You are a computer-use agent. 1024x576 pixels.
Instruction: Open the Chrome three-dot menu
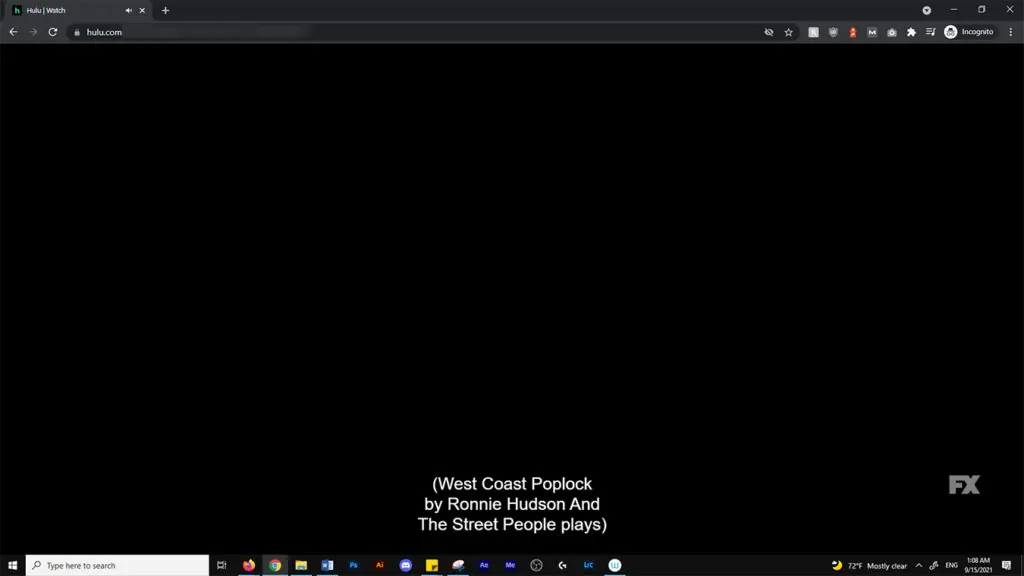(1010, 32)
